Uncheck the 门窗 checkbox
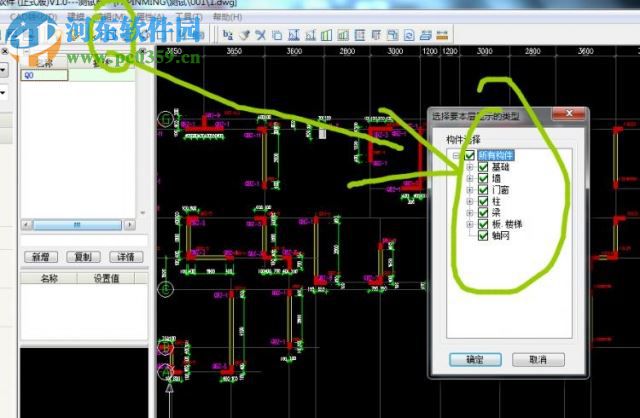The image size is (640, 418). 483,189
